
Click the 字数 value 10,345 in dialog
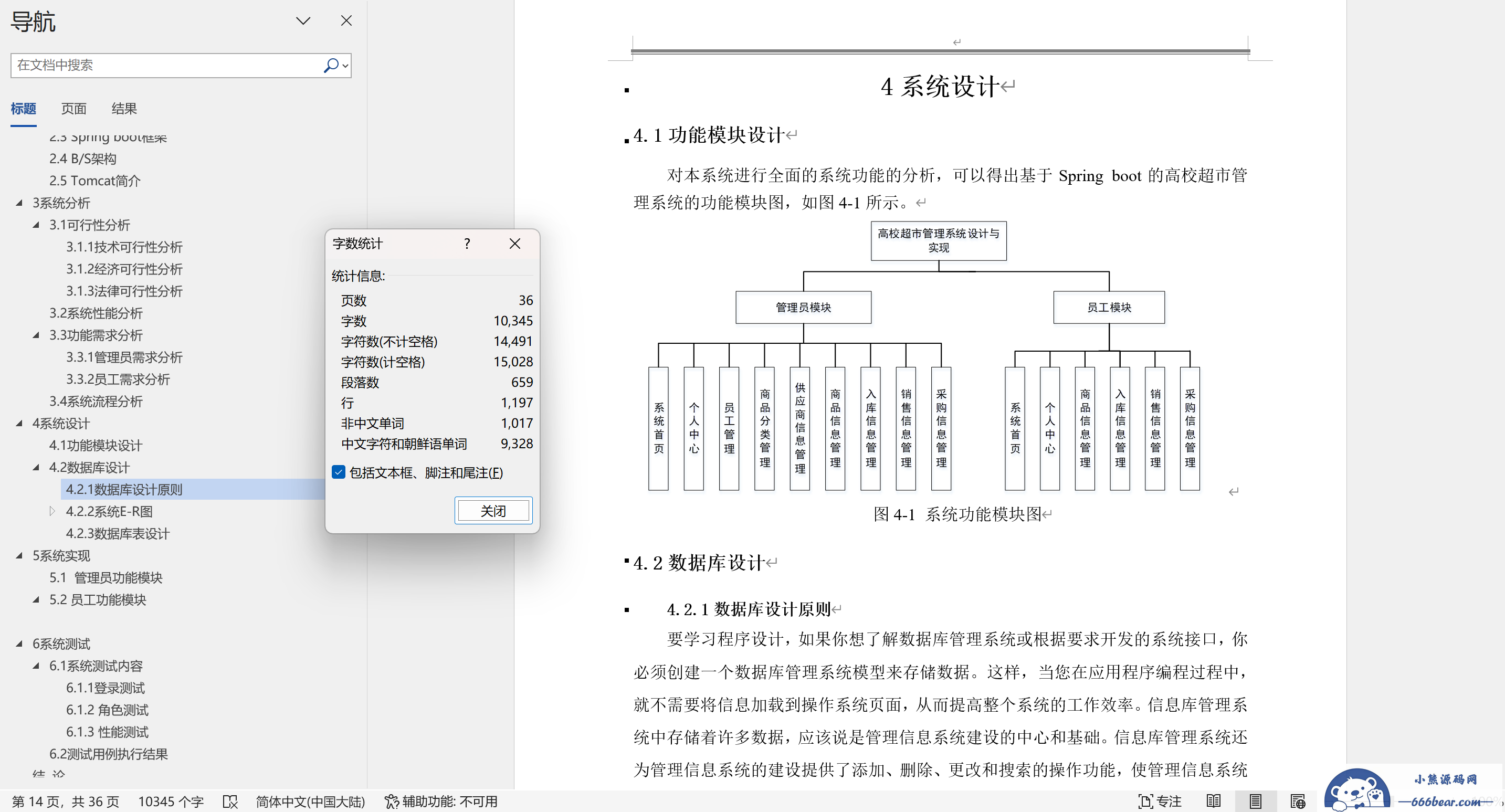(x=513, y=321)
